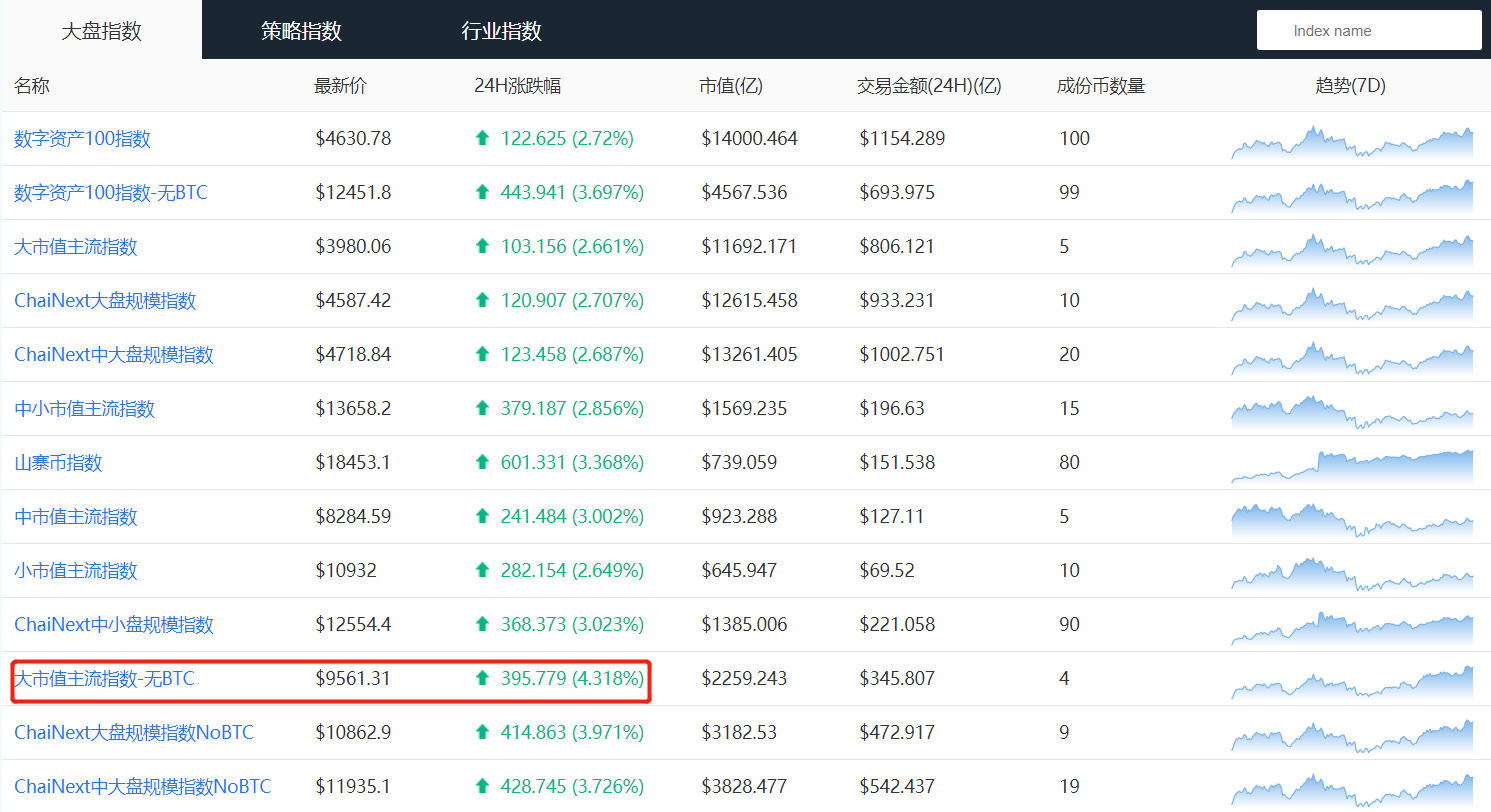Focus the Index name search field
The height and width of the screenshot is (812, 1491).
(x=1369, y=30)
